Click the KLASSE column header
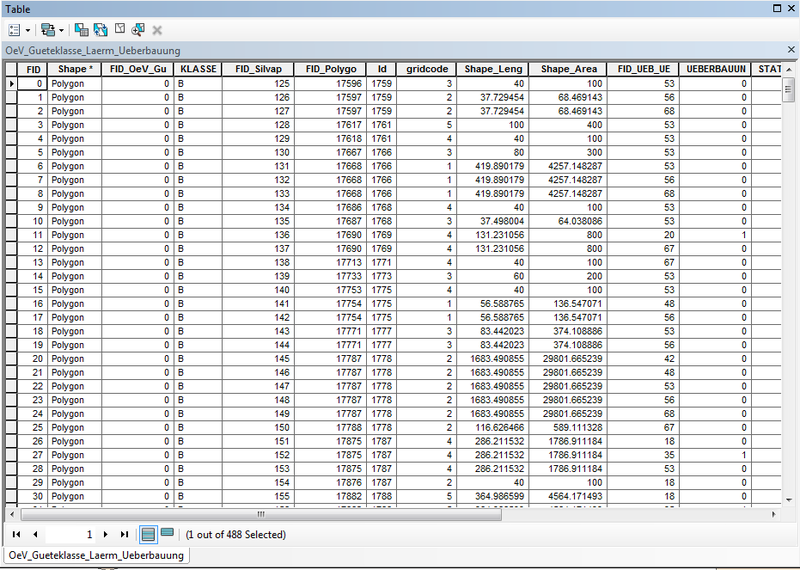Image resolution: width=800 pixels, height=570 pixels. (197, 69)
